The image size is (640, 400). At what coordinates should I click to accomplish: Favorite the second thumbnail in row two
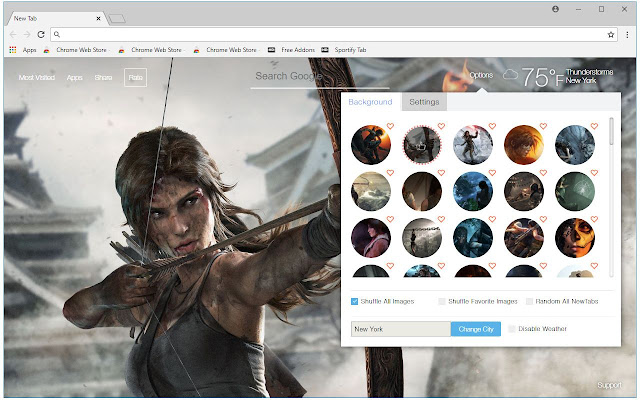click(x=441, y=173)
